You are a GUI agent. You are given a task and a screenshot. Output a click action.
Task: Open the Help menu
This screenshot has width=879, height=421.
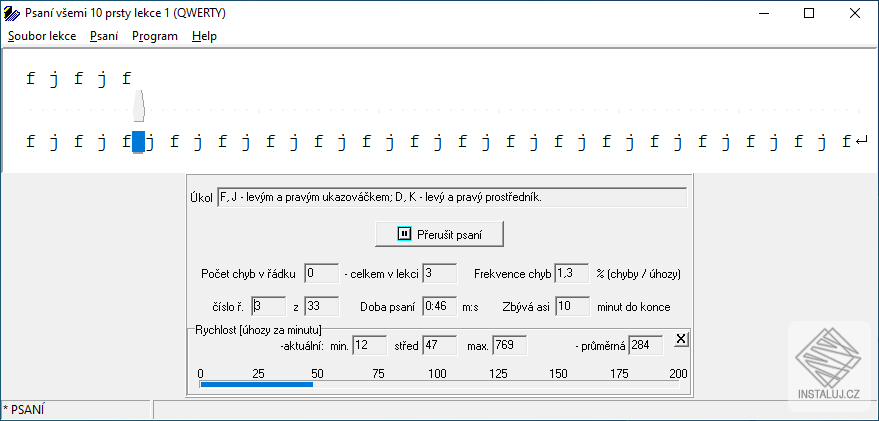coord(204,36)
